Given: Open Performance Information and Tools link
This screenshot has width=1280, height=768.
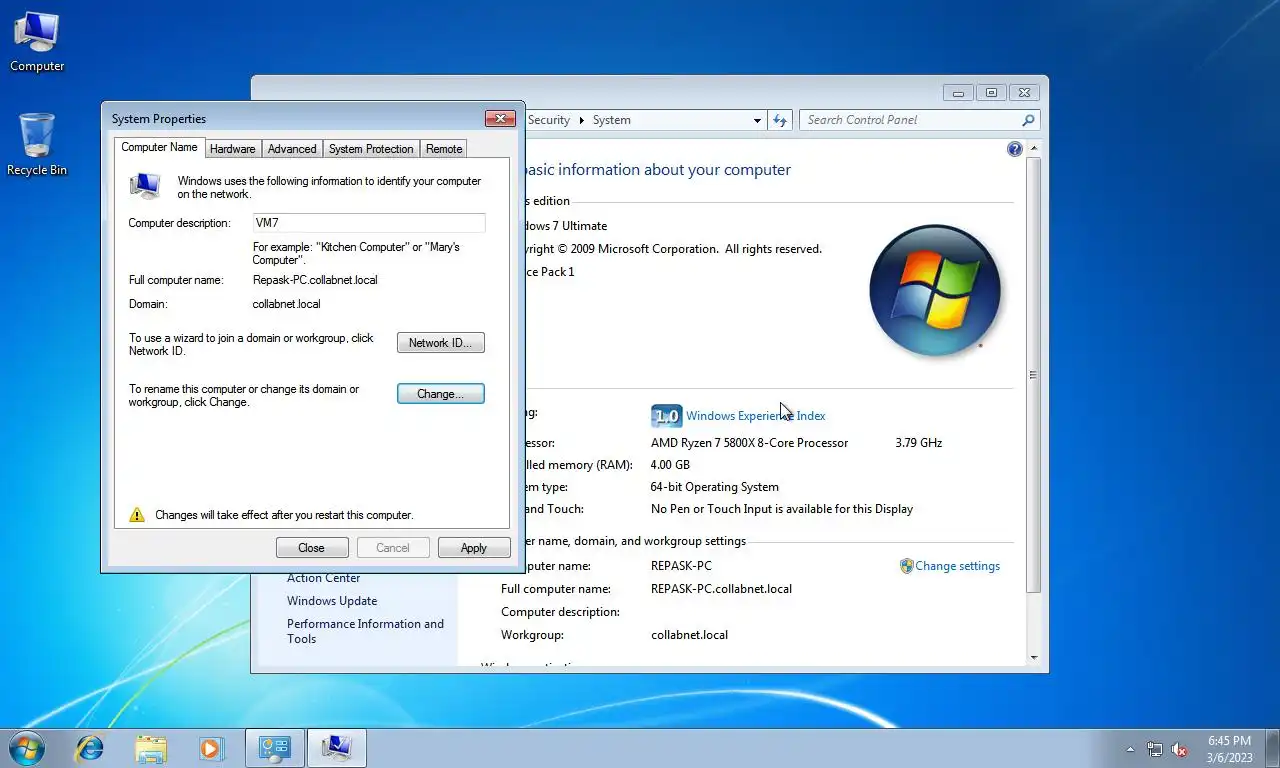Looking at the screenshot, I should [365, 631].
